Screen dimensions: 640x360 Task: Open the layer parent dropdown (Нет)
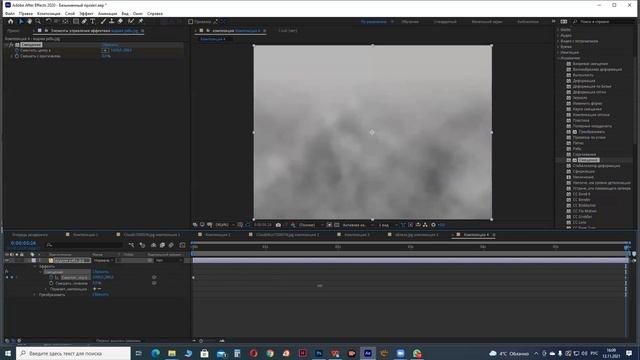(x=168, y=260)
